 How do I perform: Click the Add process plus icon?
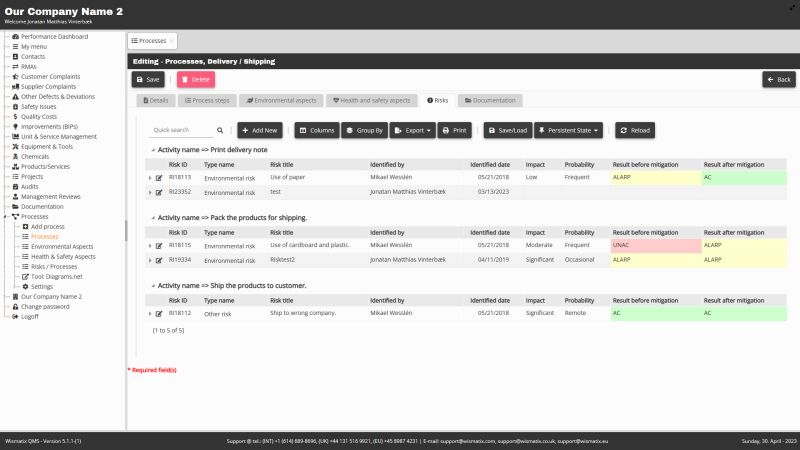tap(25, 227)
